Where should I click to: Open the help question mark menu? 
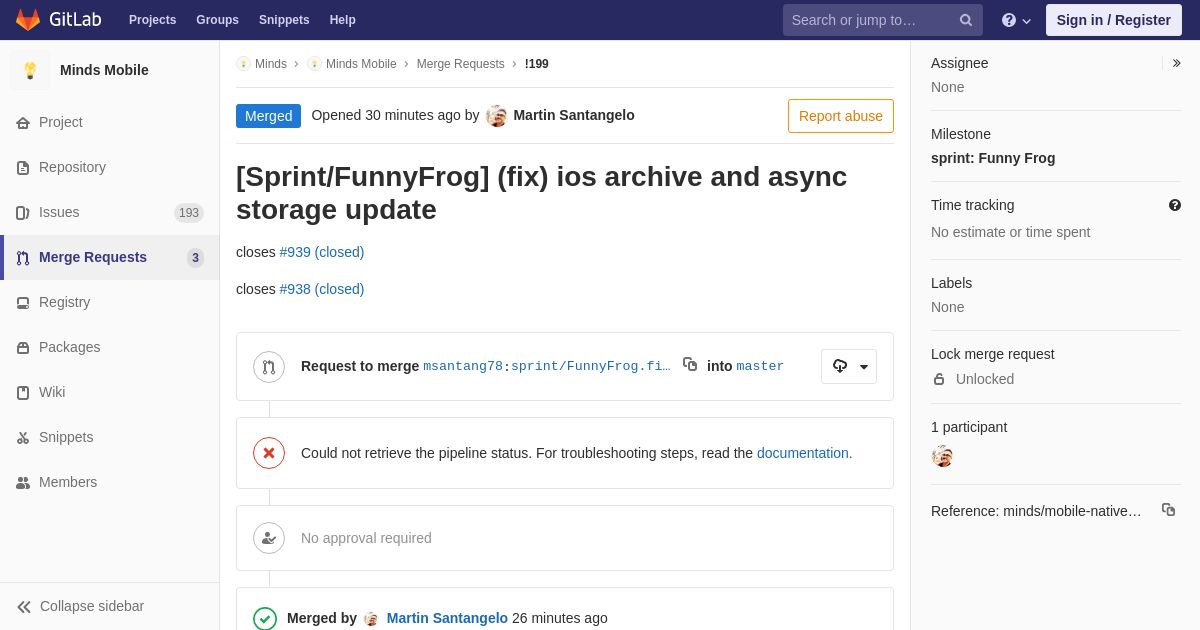(x=1016, y=20)
